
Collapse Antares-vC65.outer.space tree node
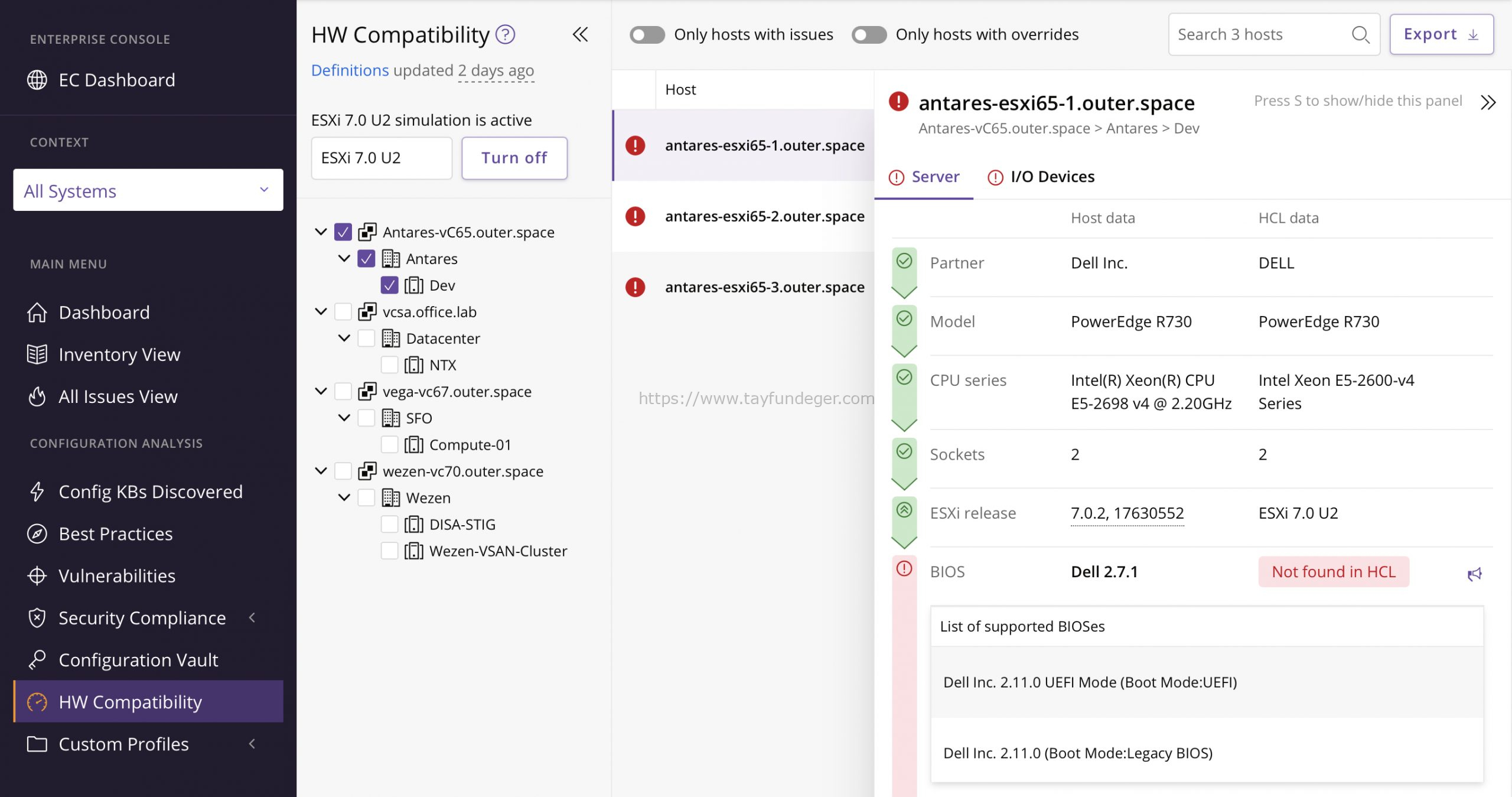tap(321, 232)
